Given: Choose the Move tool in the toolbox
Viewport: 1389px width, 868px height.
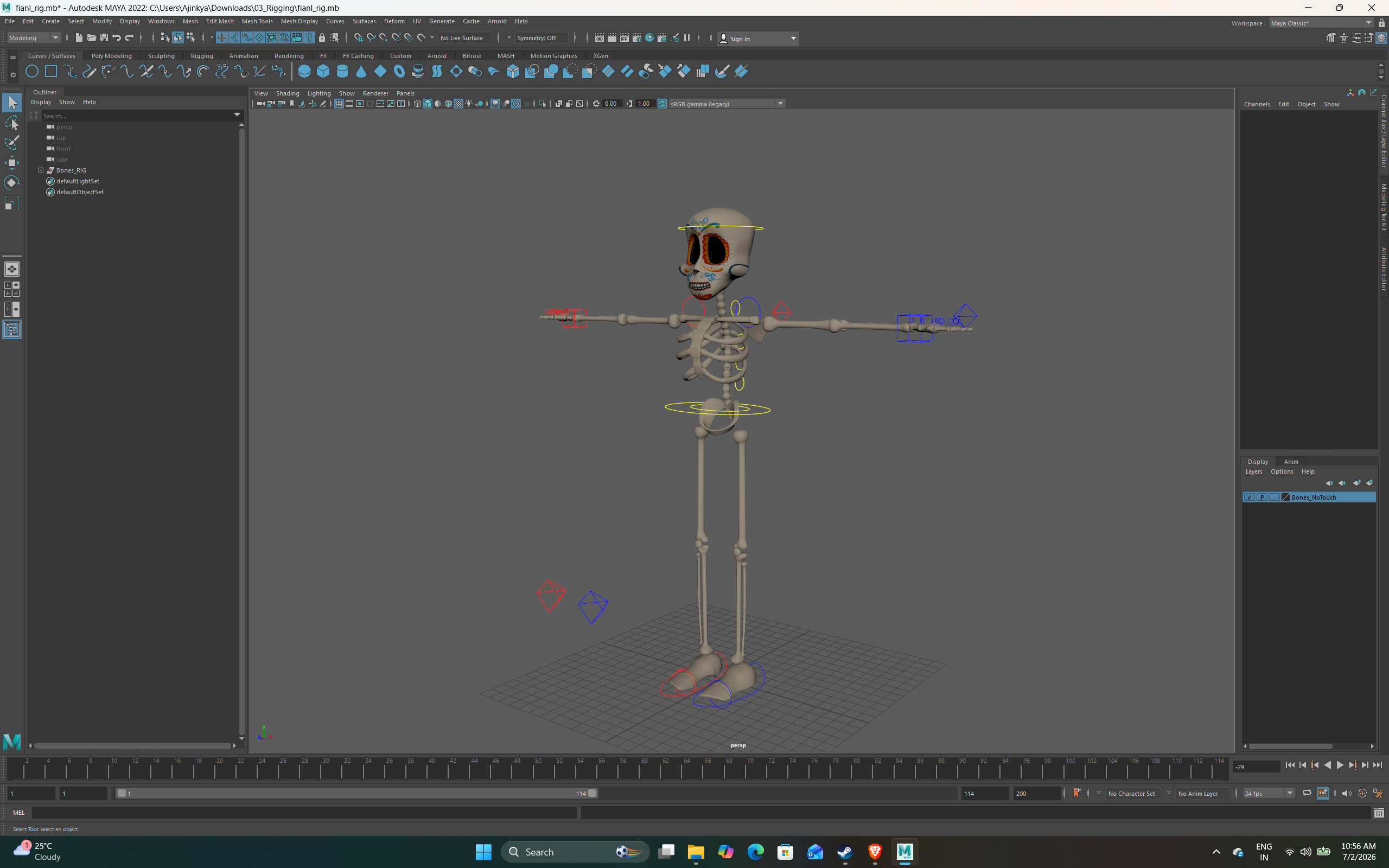Looking at the screenshot, I should point(11,162).
